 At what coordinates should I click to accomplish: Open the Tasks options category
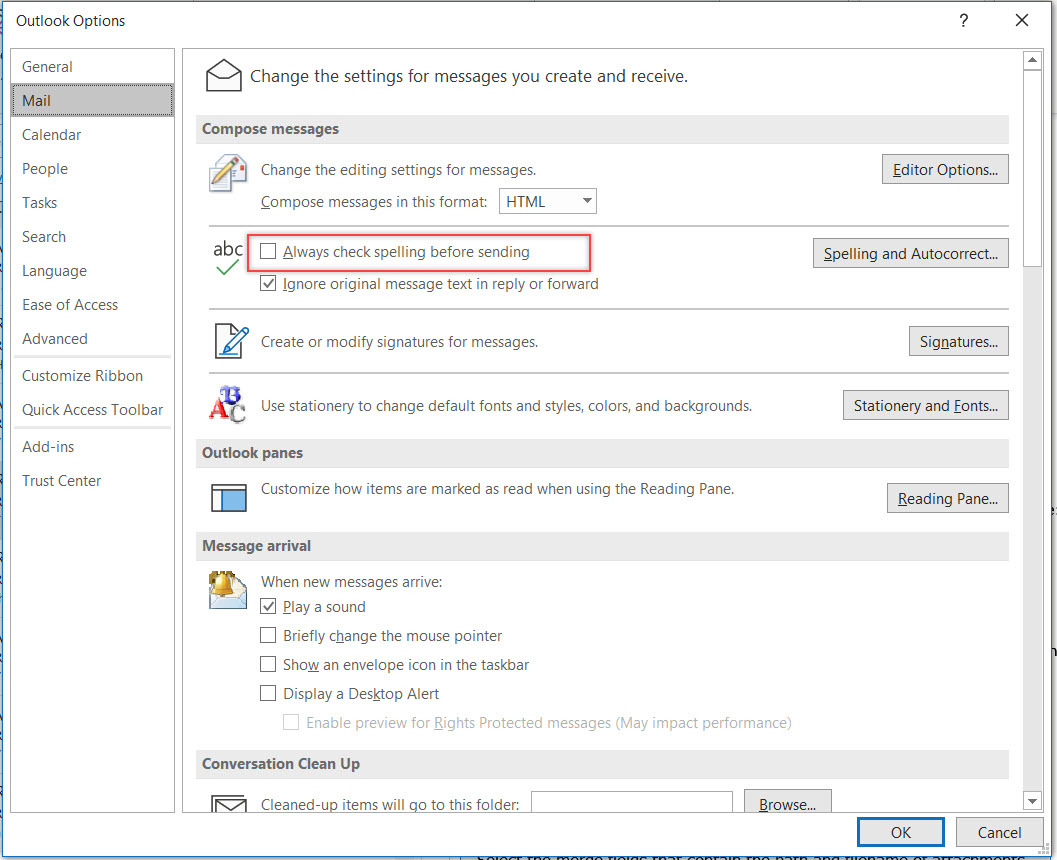pos(92,203)
